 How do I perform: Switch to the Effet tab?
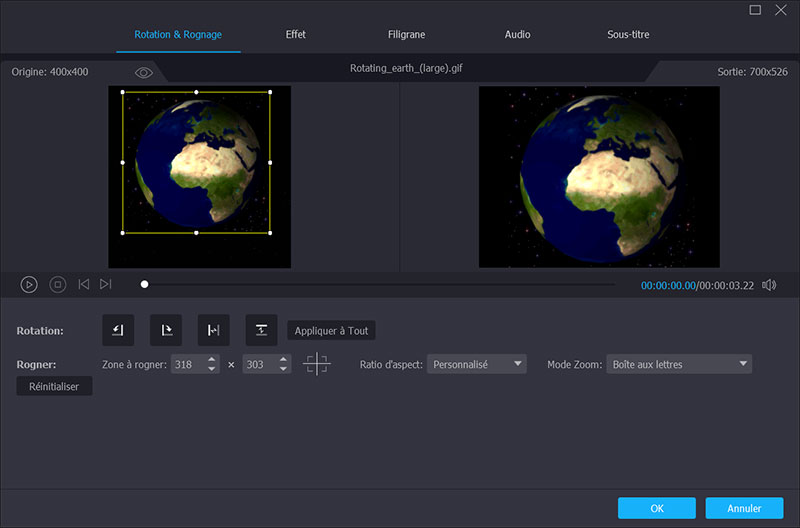(x=296, y=35)
